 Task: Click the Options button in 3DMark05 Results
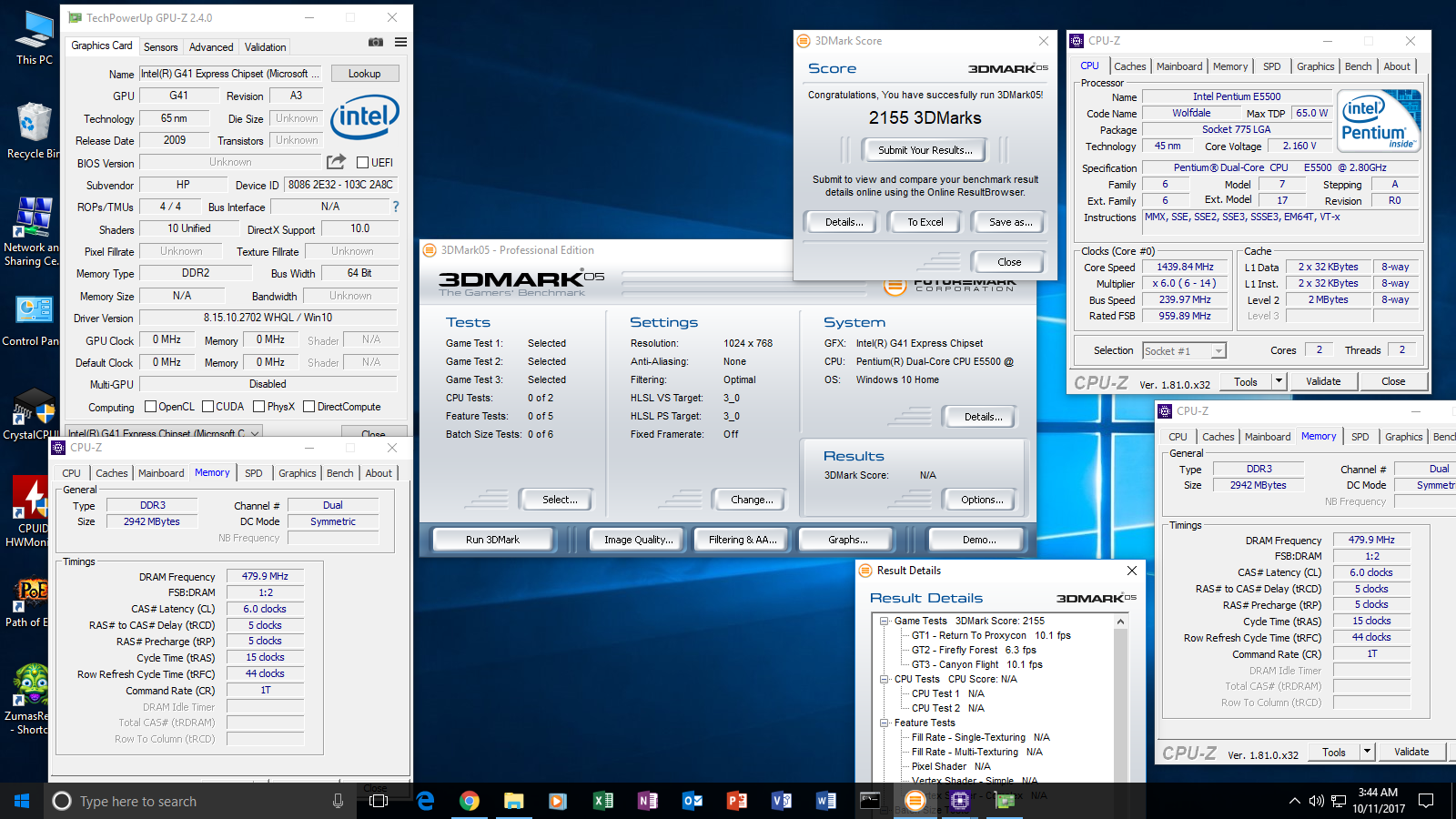coord(982,500)
